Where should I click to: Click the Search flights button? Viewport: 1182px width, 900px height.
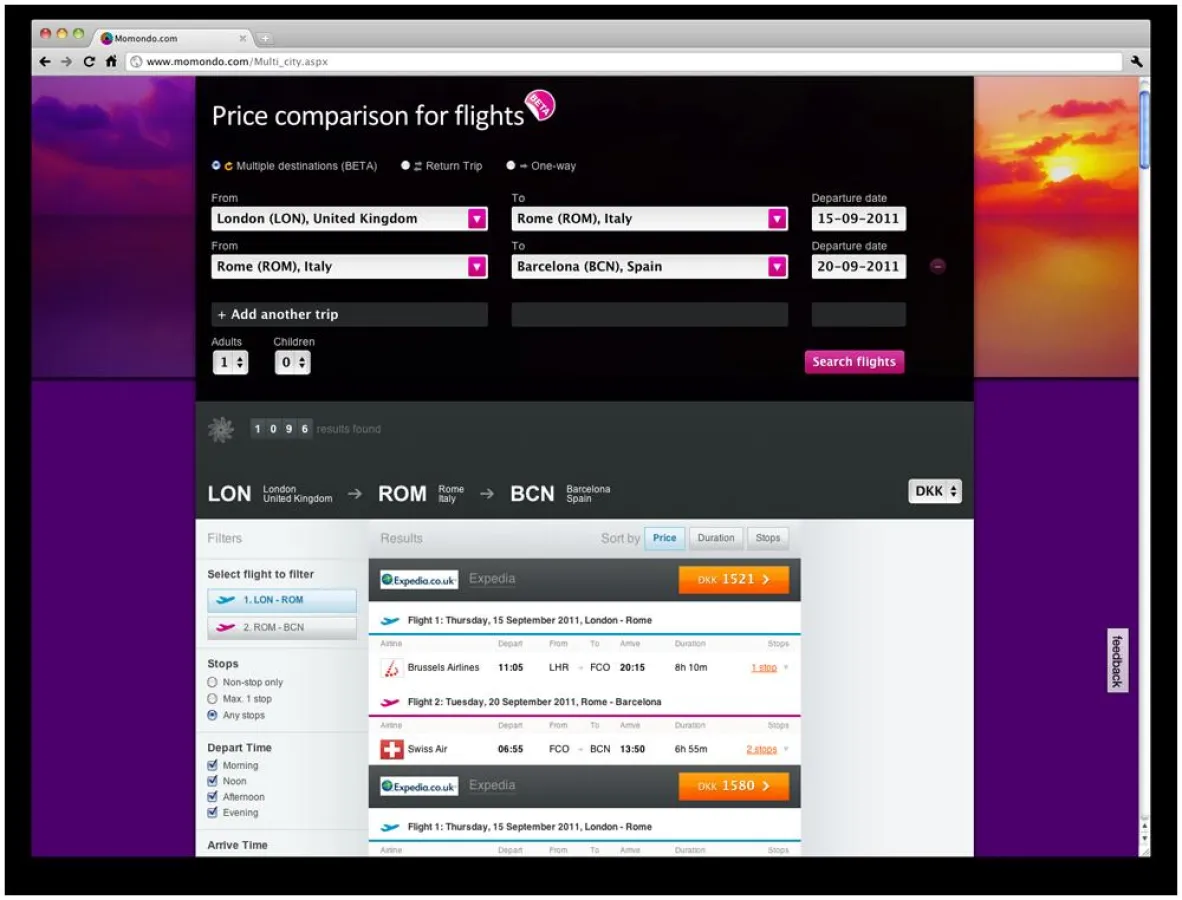pyautogui.click(x=854, y=361)
